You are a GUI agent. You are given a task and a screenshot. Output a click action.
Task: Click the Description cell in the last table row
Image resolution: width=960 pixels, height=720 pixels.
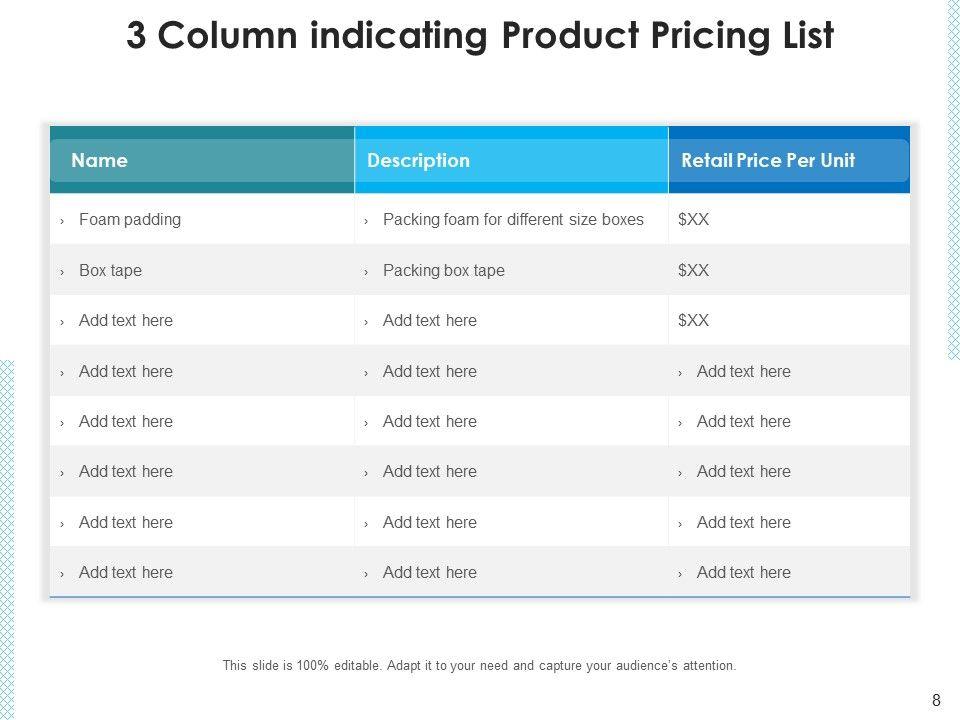tap(430, 572)
